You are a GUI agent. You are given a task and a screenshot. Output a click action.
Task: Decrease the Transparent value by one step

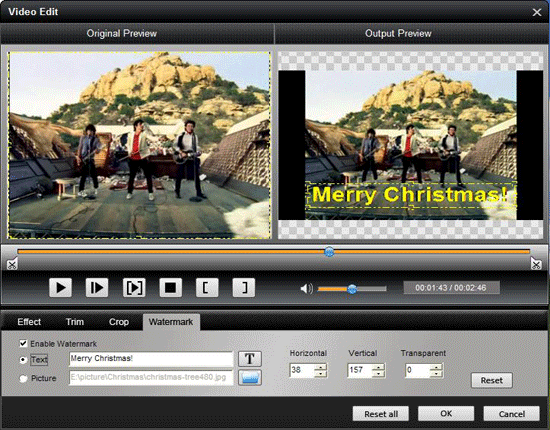tap(436, 374)
